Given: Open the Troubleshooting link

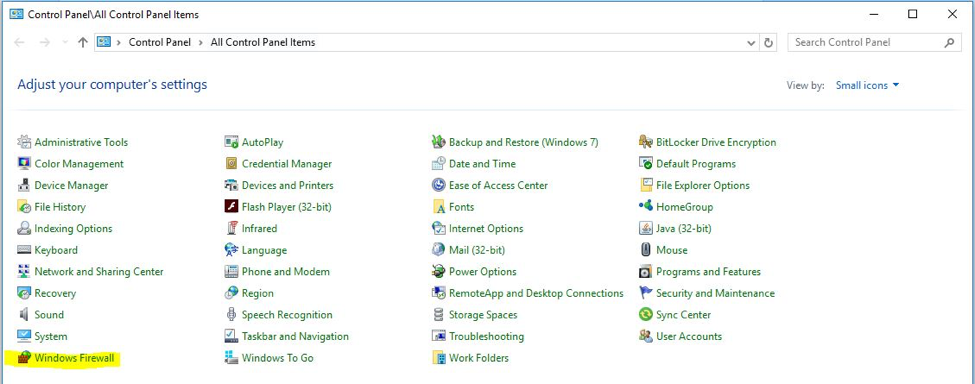Looking at the screenshot, I should point(486,336).
